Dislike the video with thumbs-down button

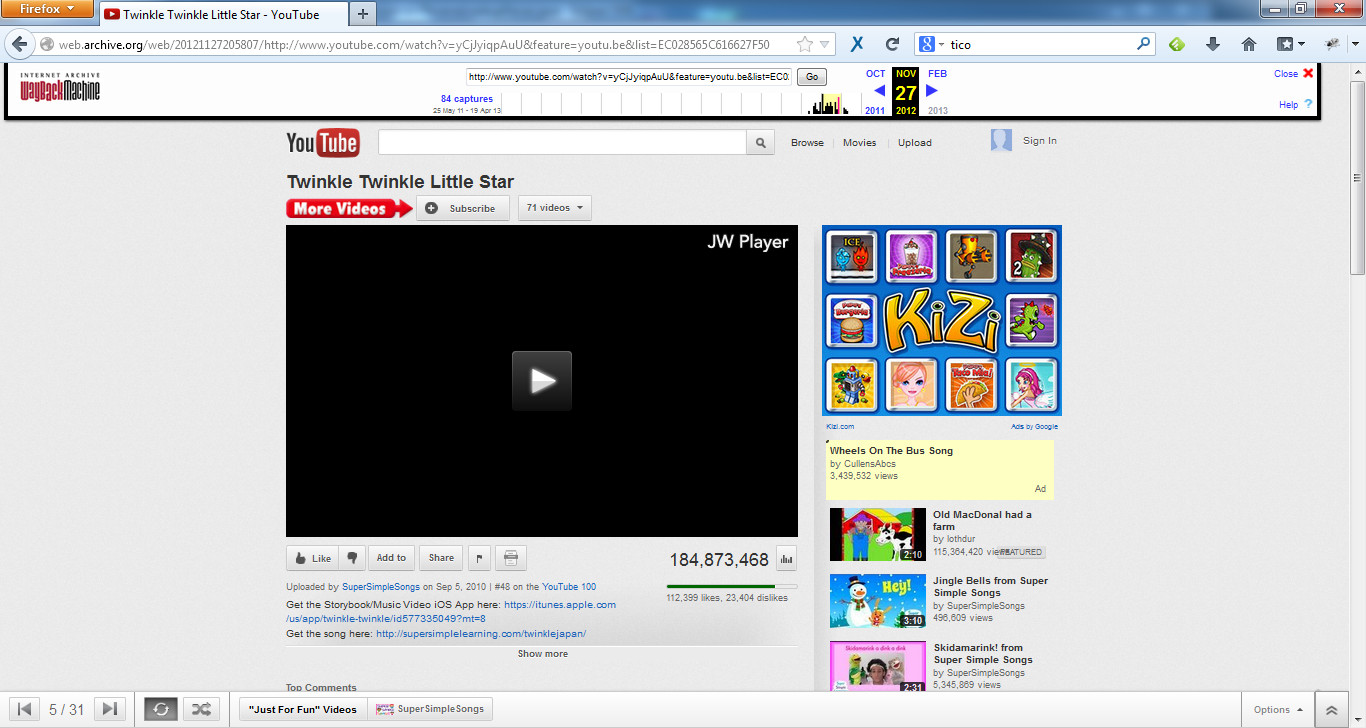point(352,558)
